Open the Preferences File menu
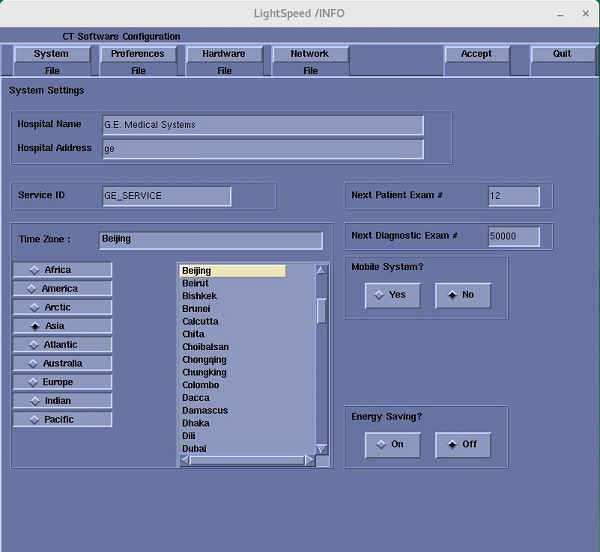The width and height of the screenshot is (600, 552). (x=138, y=61)
